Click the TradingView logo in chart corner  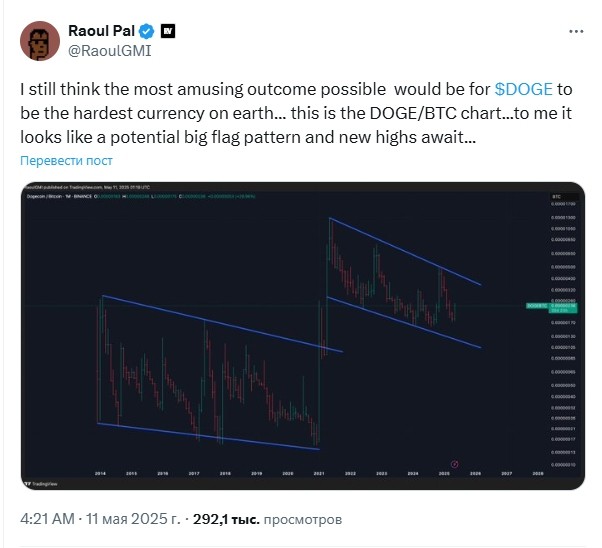tap(39, 482)
